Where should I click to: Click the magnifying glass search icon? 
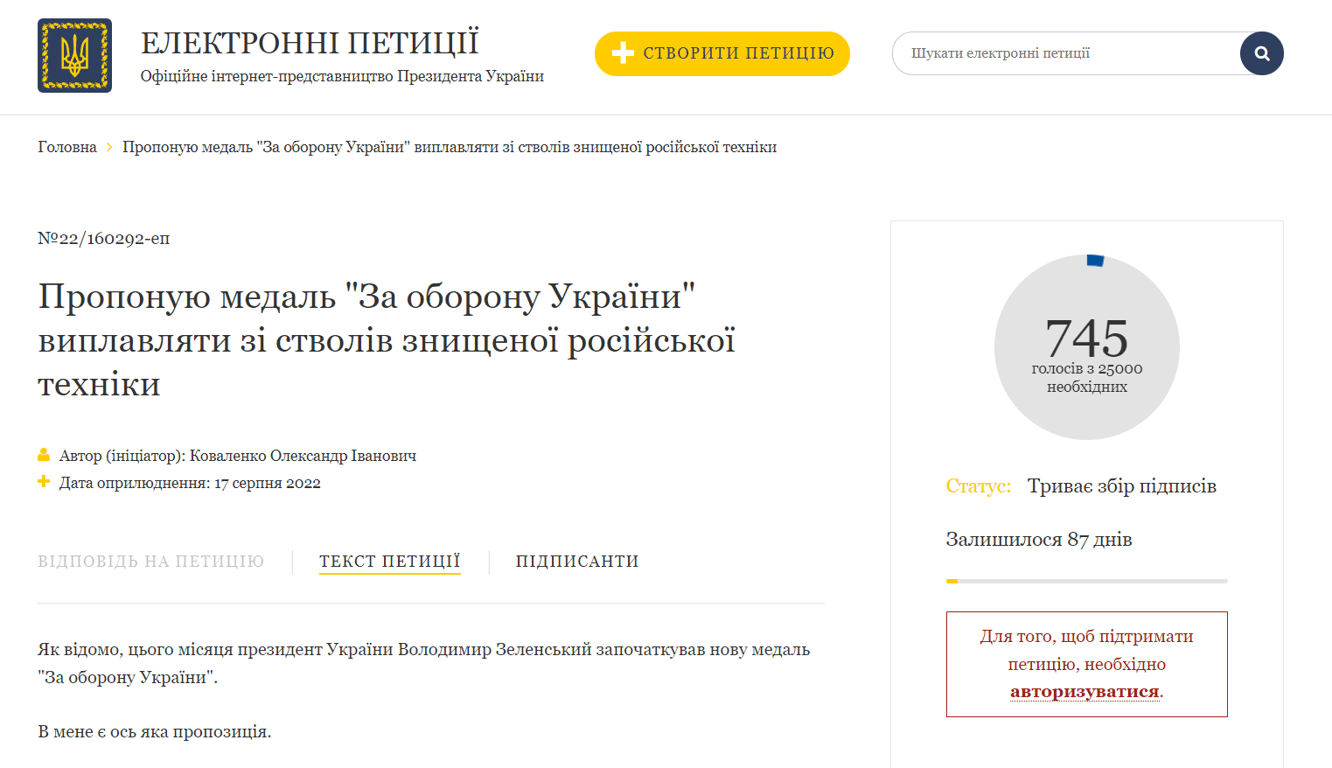[1261, 53]
